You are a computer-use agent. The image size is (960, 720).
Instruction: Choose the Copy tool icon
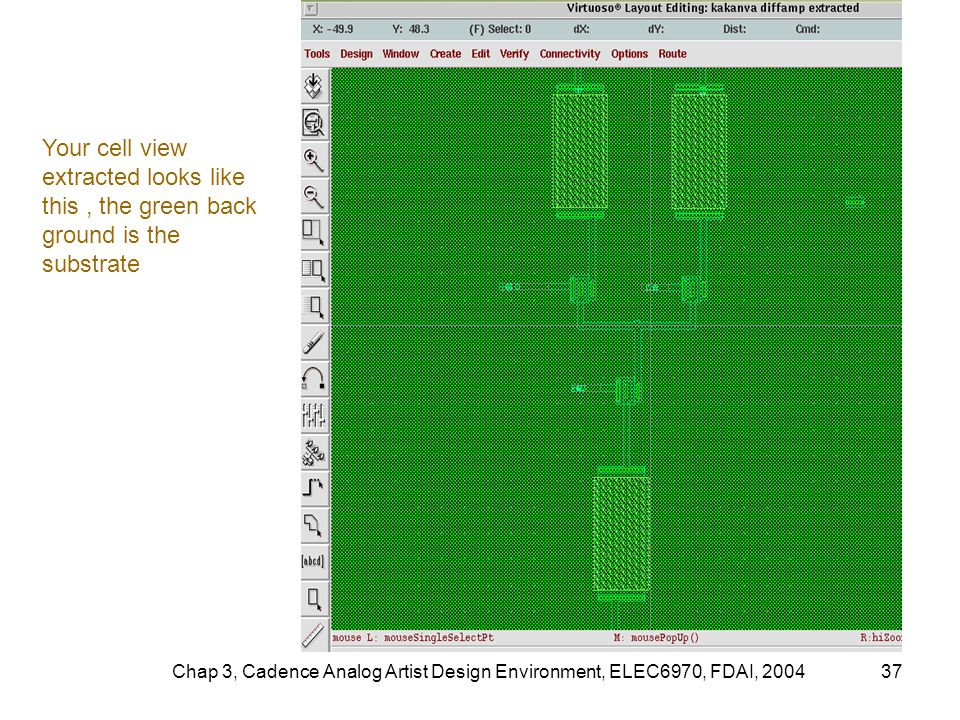[x=314, y=269]
